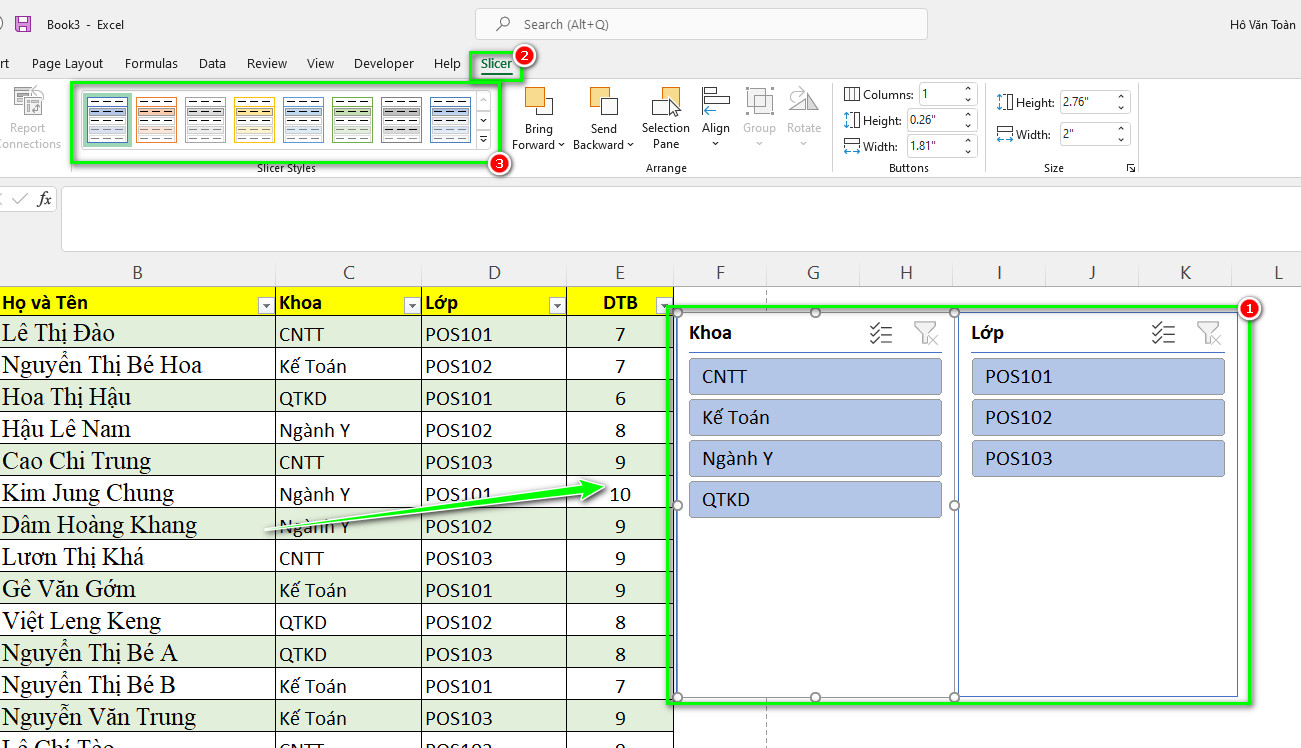
Task: Click the Bring Forward icon
Action: coord(538,102)
